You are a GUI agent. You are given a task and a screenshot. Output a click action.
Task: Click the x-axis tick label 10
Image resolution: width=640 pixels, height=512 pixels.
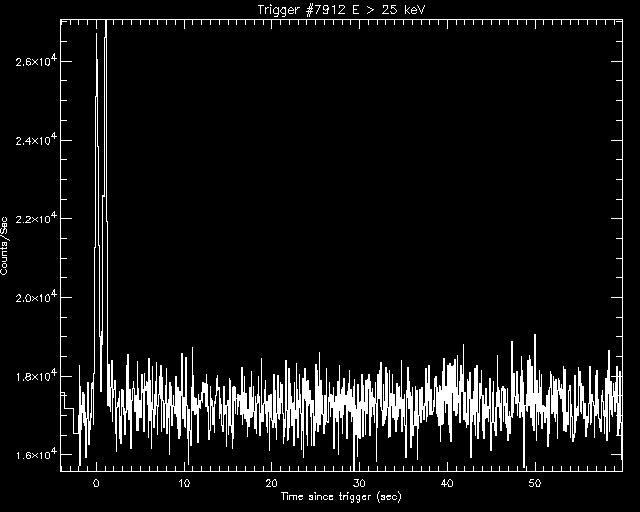coord(184,483)
